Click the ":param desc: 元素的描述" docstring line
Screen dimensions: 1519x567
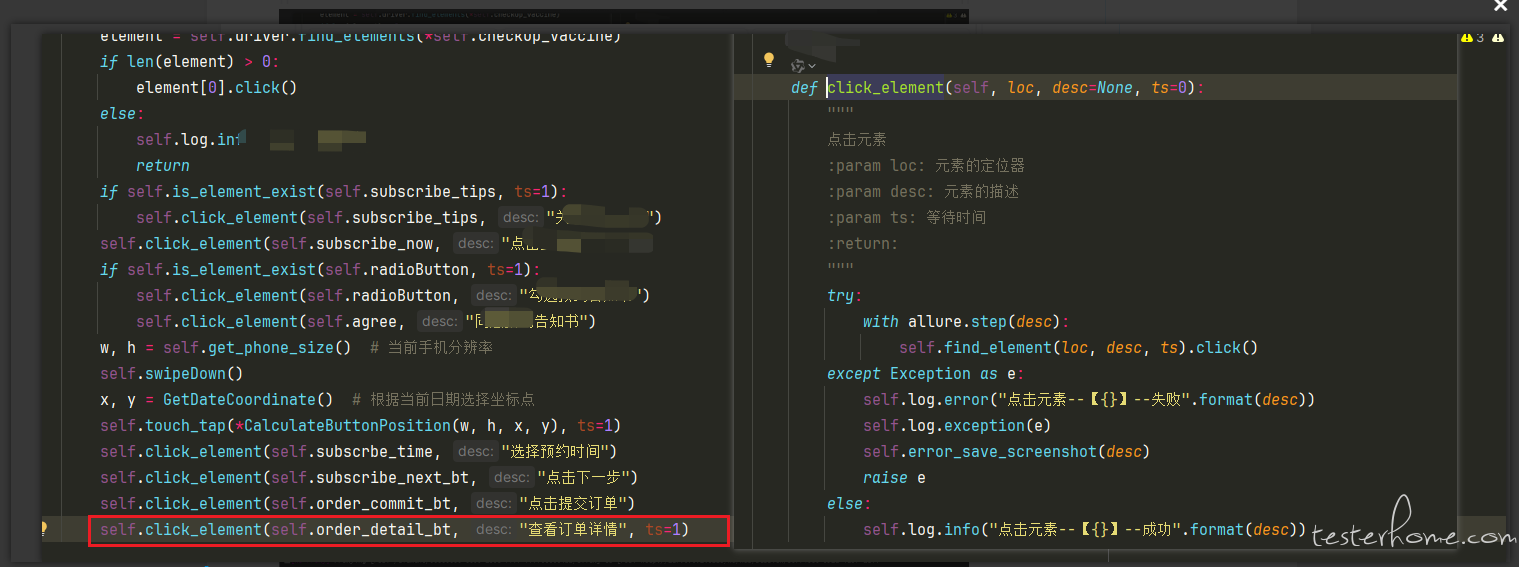point(923,191)
